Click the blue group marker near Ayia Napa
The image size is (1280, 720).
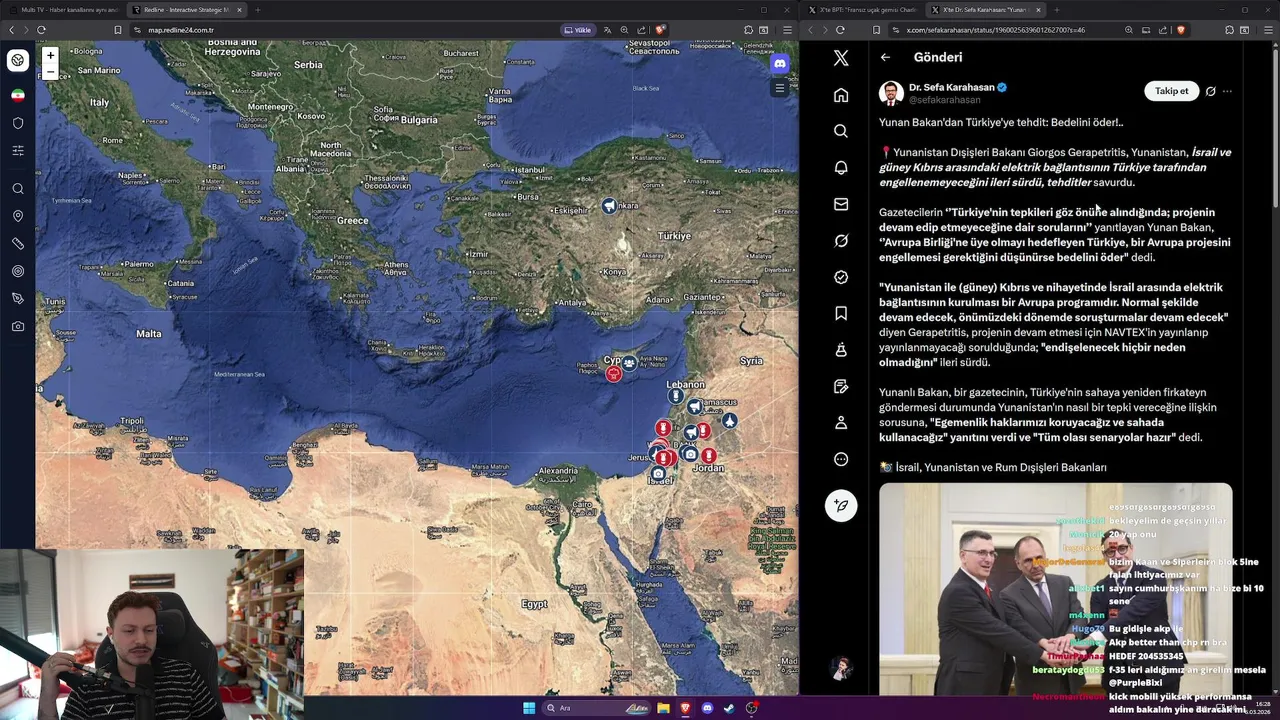pyautogui.click(x=629, y=362)
